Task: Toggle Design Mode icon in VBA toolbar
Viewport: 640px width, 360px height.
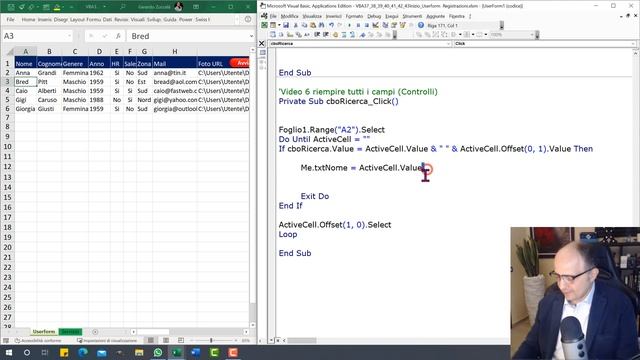Action: [376, 25]
